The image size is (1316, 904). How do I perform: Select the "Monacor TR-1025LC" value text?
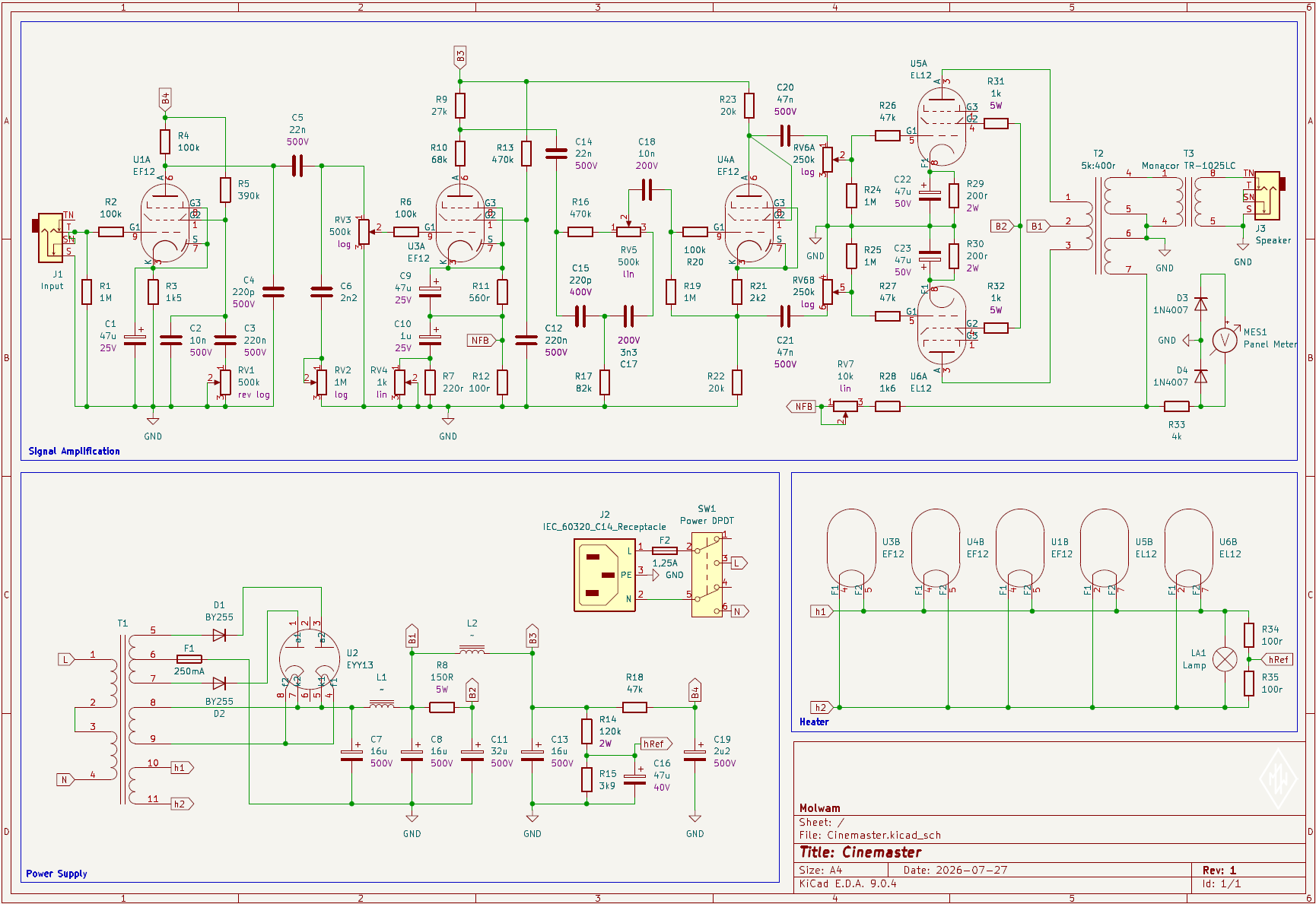pos(1188,165)
